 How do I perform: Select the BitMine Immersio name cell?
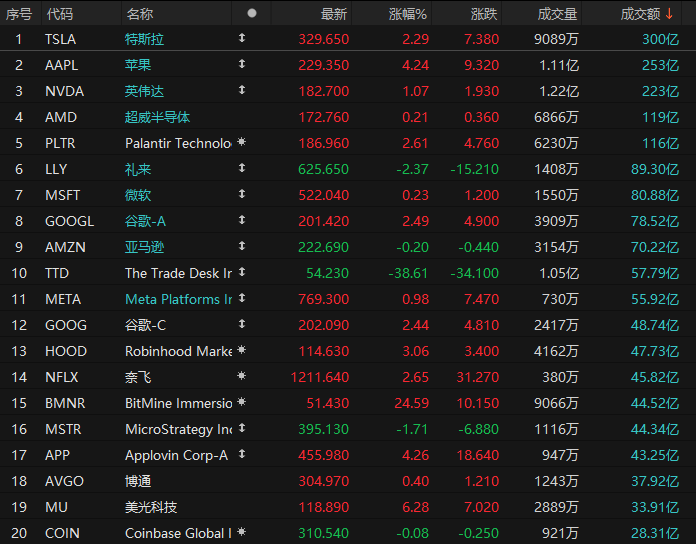pyautogui.click(x=178, y=403)
